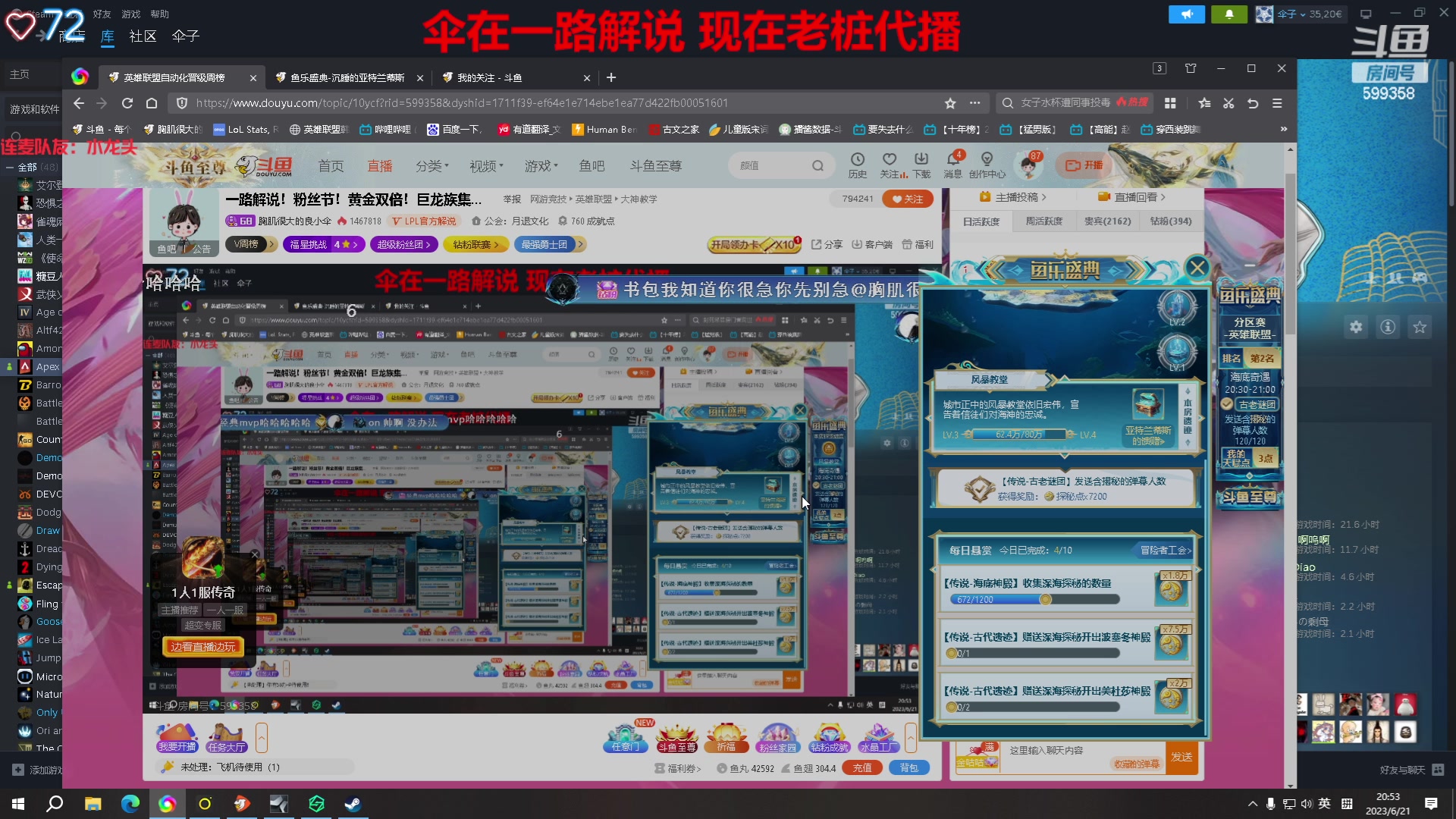This screenshot has width=1456, height=819.
Task: Click the Douyu search magnifier icon
Action: pos(817,165)
